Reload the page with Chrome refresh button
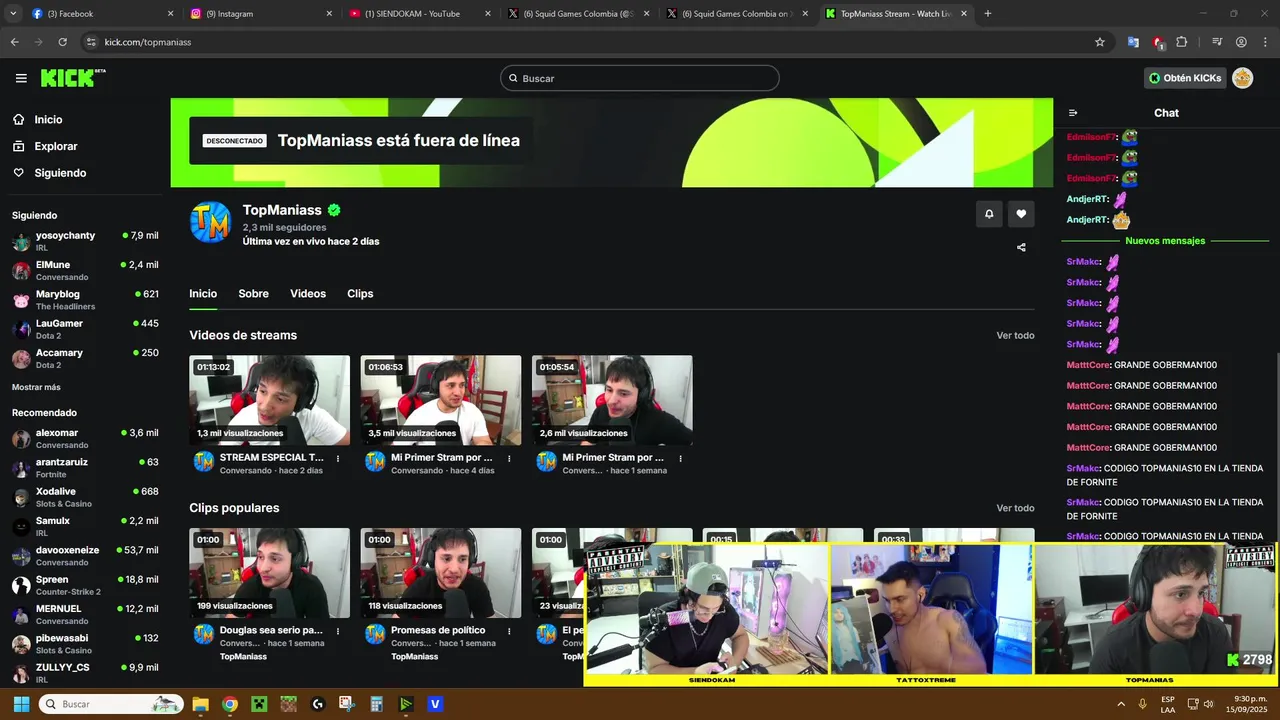 62,42
